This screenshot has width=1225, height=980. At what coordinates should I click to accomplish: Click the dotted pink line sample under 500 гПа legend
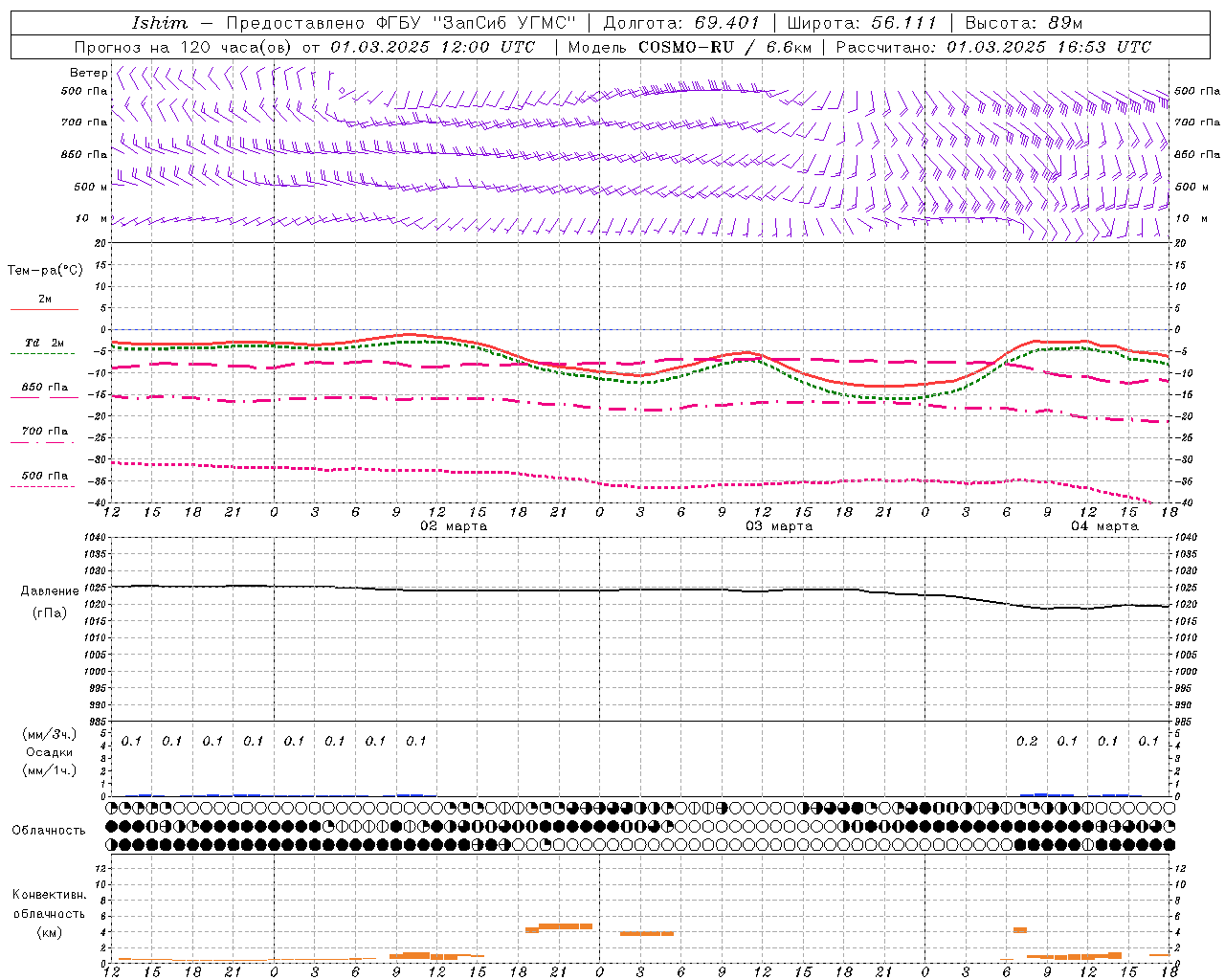tap(43, 486)
